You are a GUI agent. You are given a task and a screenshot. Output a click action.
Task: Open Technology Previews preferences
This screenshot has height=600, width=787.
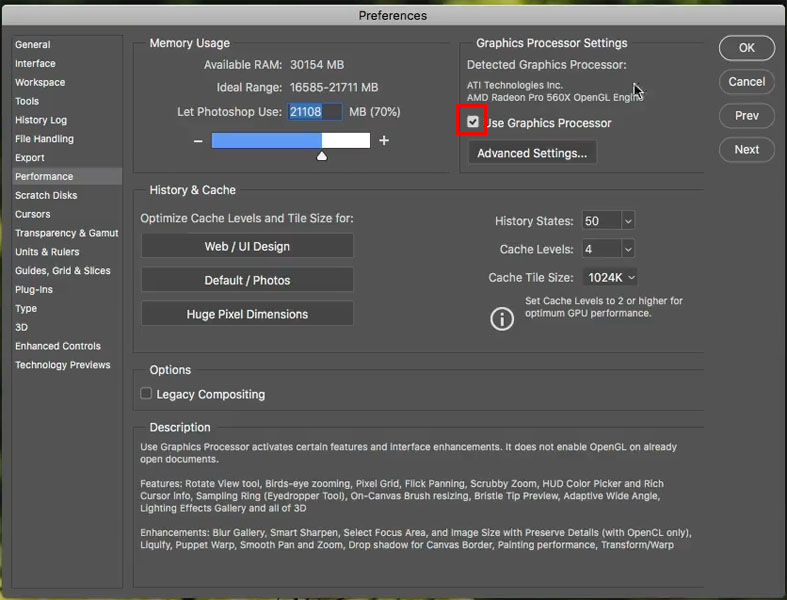coord(63,365)
